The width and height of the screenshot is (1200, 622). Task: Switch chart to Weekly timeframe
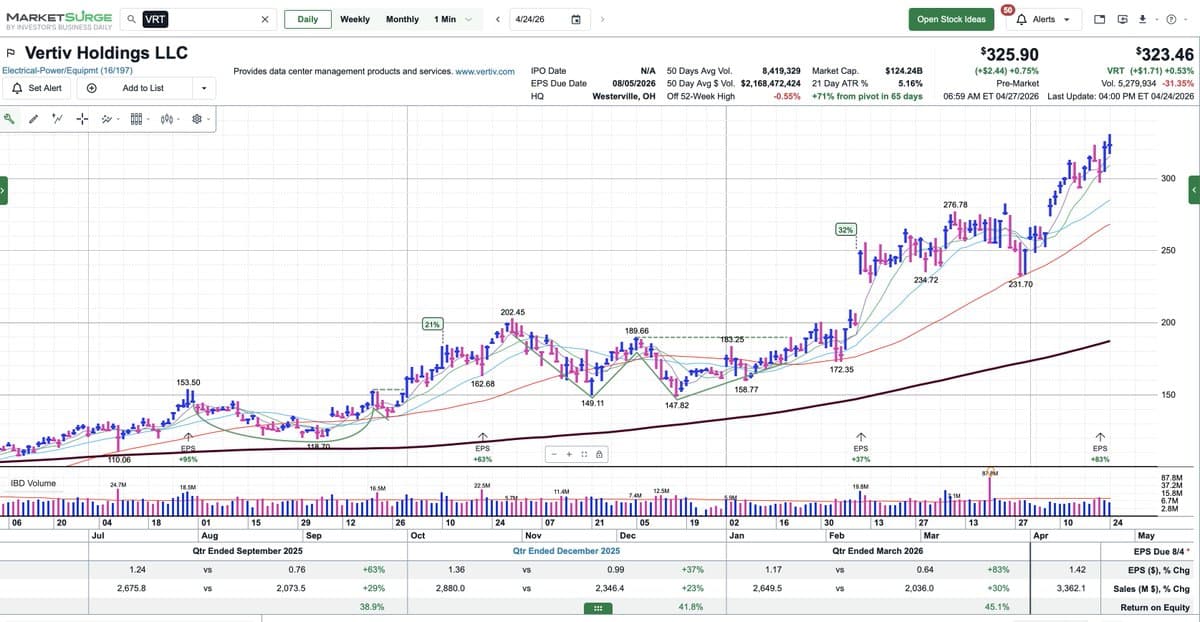pyautogui.click(x=354, y=19)
